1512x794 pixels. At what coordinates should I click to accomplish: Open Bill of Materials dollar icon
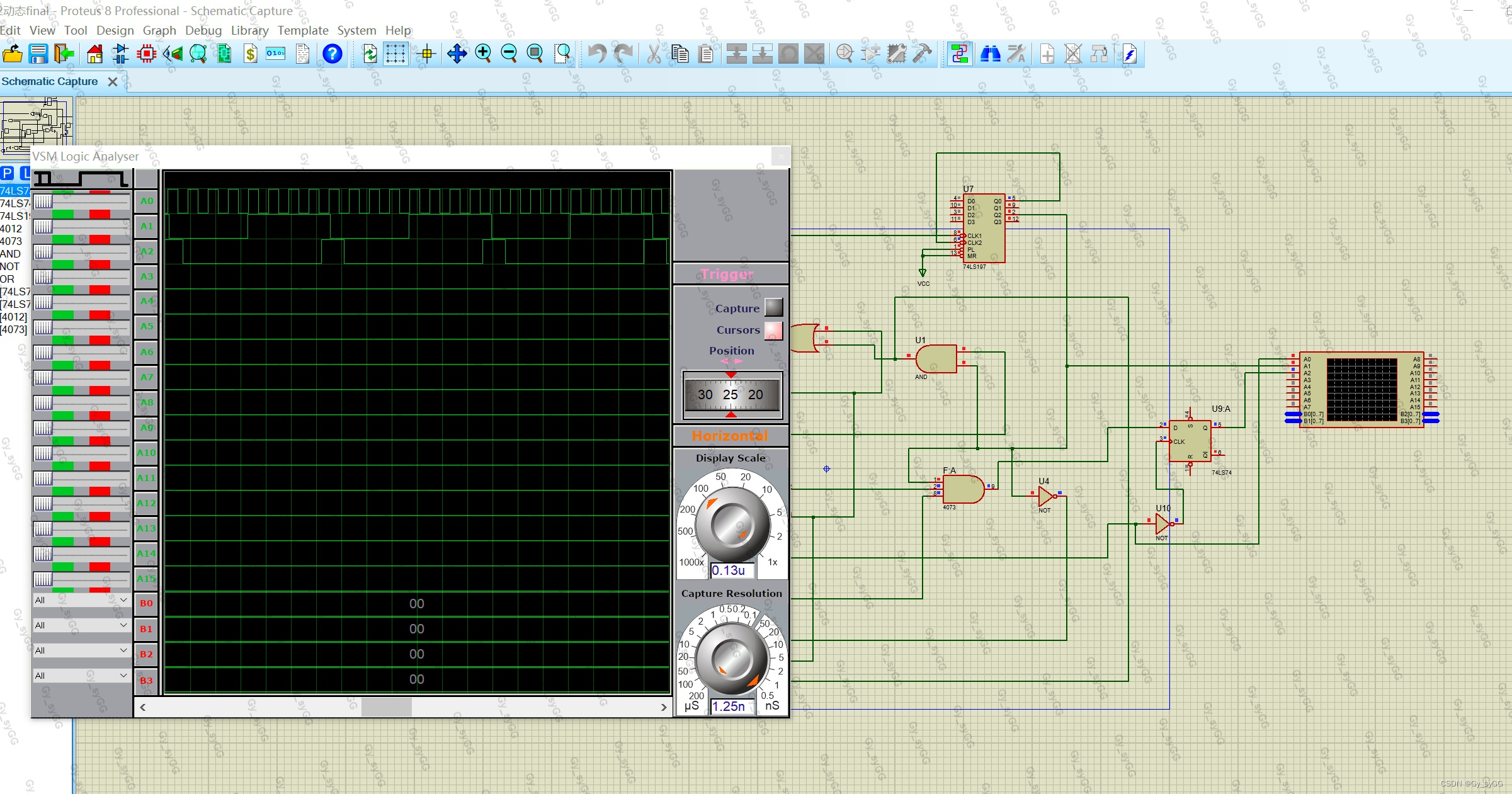[x=250, y=54]
